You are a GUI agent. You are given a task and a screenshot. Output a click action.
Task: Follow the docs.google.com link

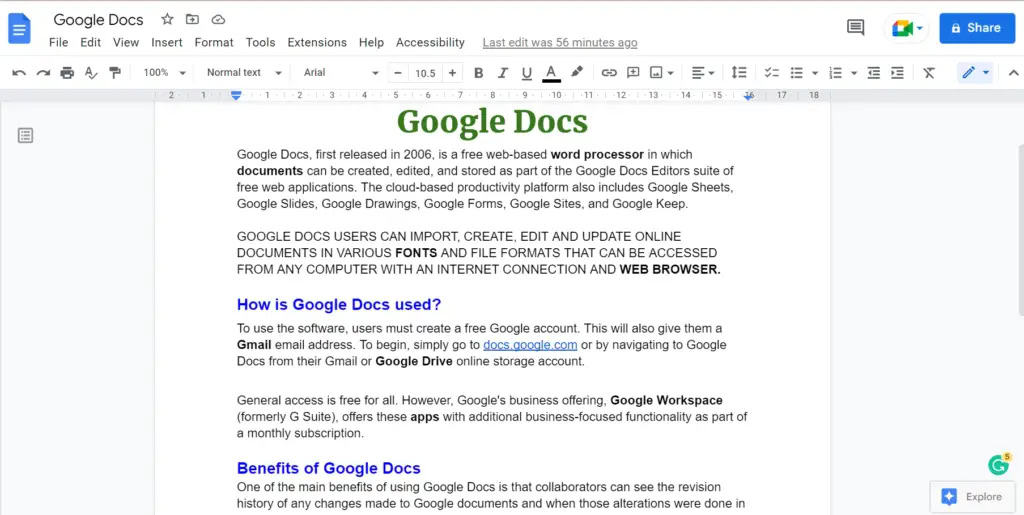click(530, 345)
